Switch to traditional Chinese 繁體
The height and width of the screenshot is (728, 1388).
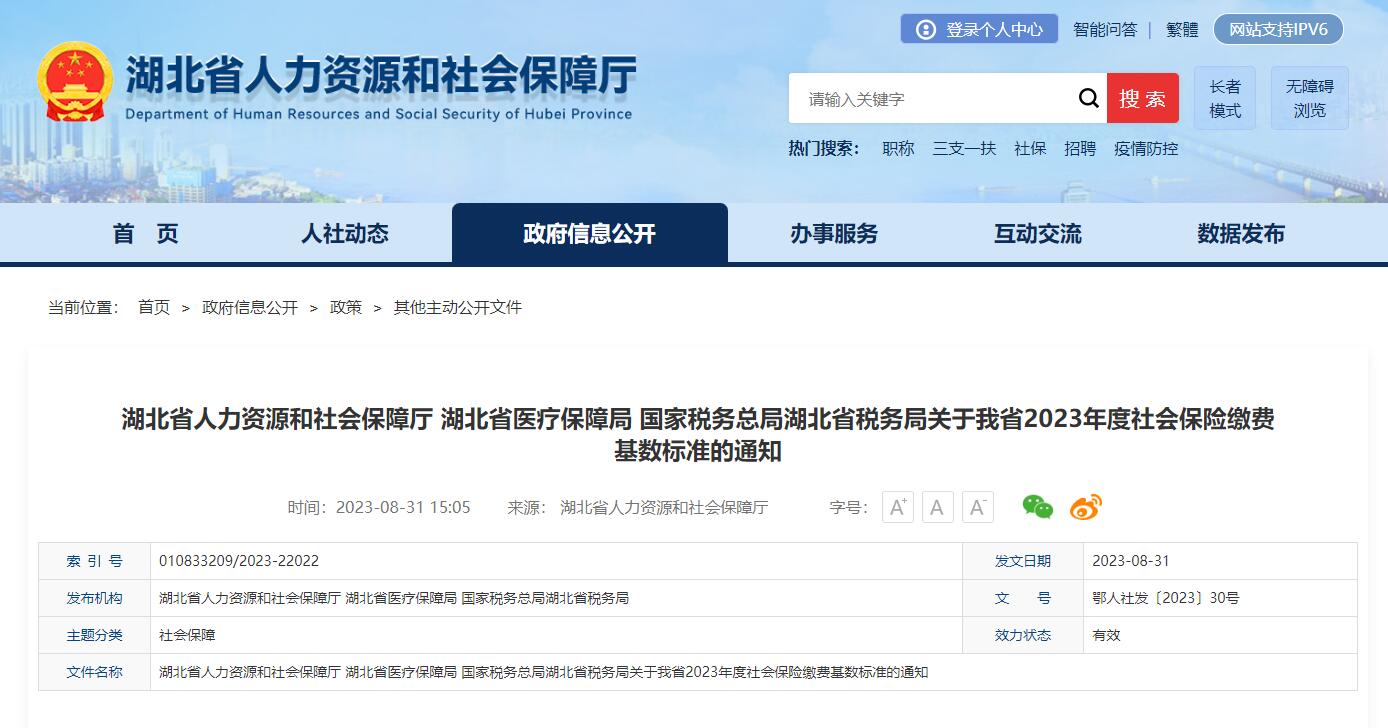pos(1182,30)
